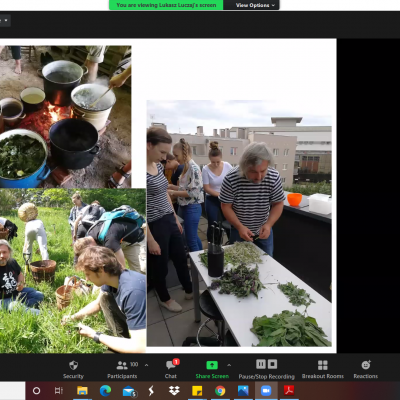
Task: Open Breakout Rooms
Action: coord(323,369)
